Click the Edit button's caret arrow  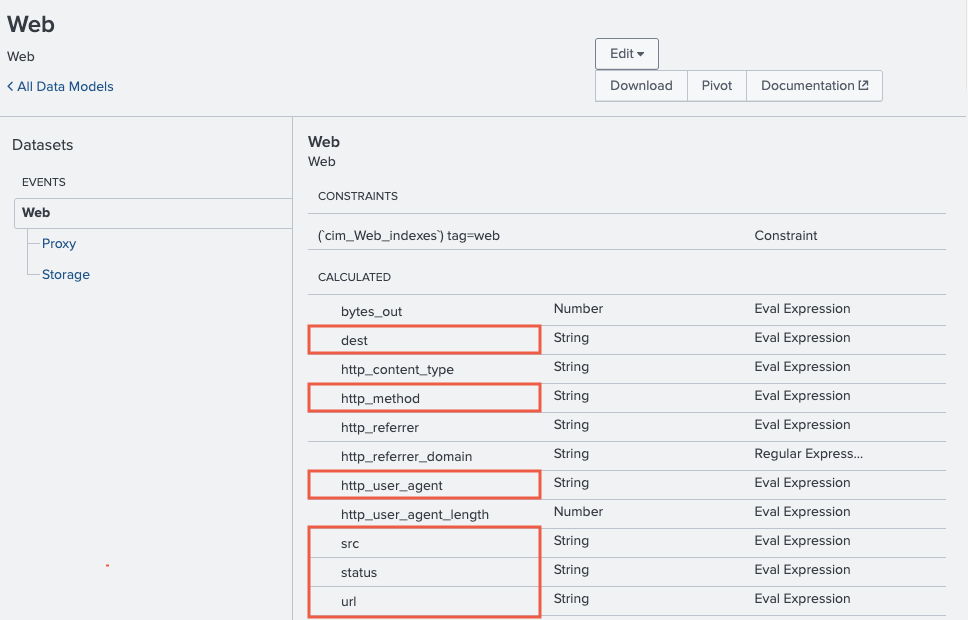(x=641, y=53)
